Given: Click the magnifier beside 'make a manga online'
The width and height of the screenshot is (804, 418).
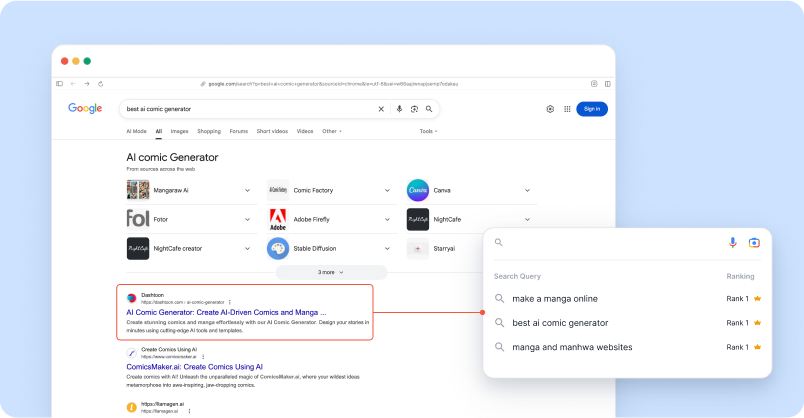Looking at the screenshot, I should [499, 298].
